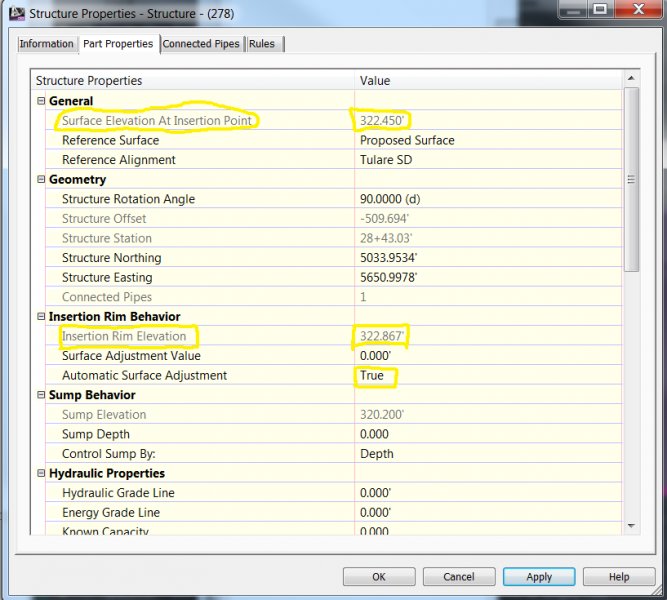Screen dimensions: 667x600
Task: Click the scroll up arrow of properties list
Action: point(631,78)
